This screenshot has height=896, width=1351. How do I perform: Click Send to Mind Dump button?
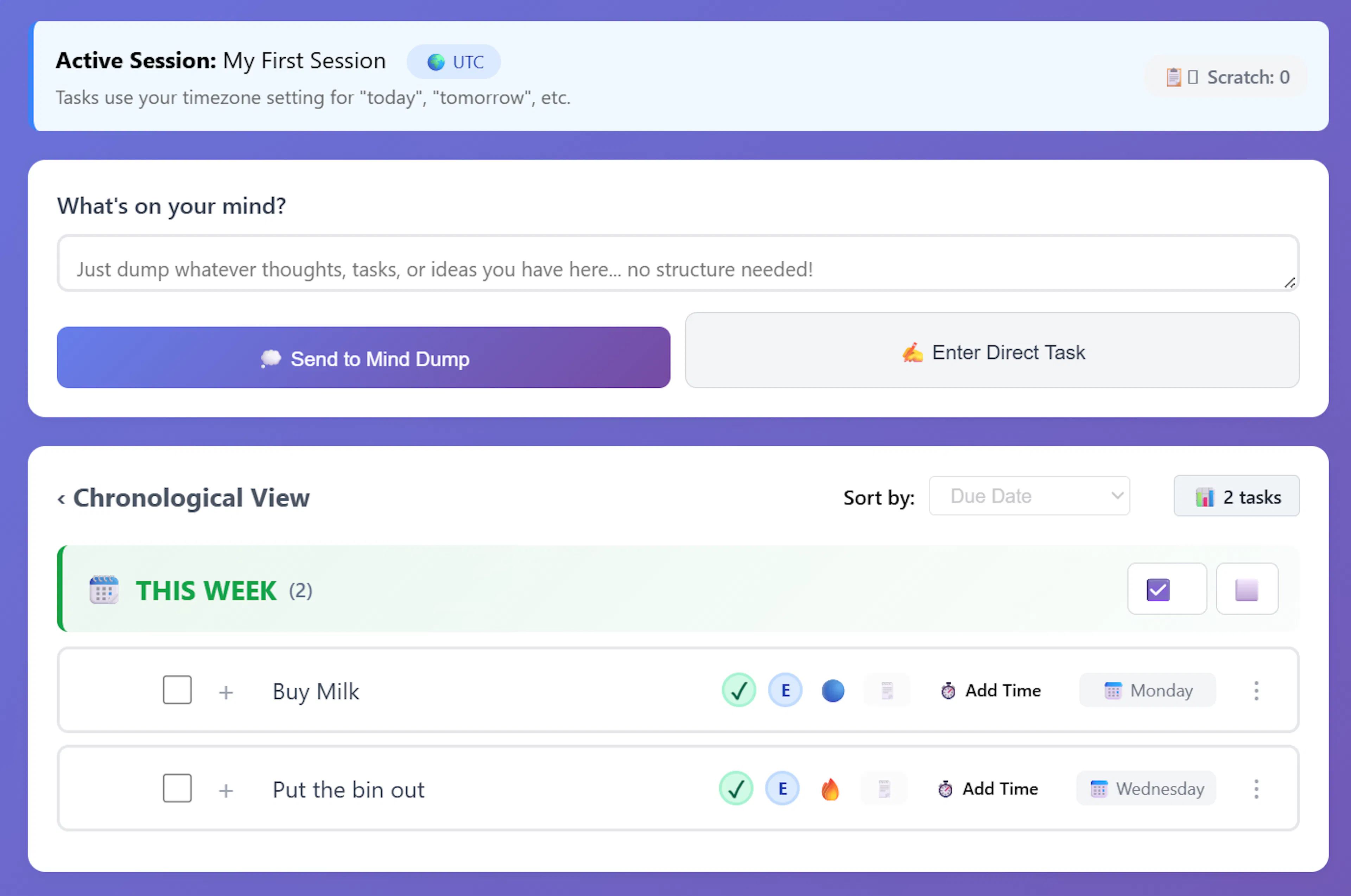(x=363, y=358)
